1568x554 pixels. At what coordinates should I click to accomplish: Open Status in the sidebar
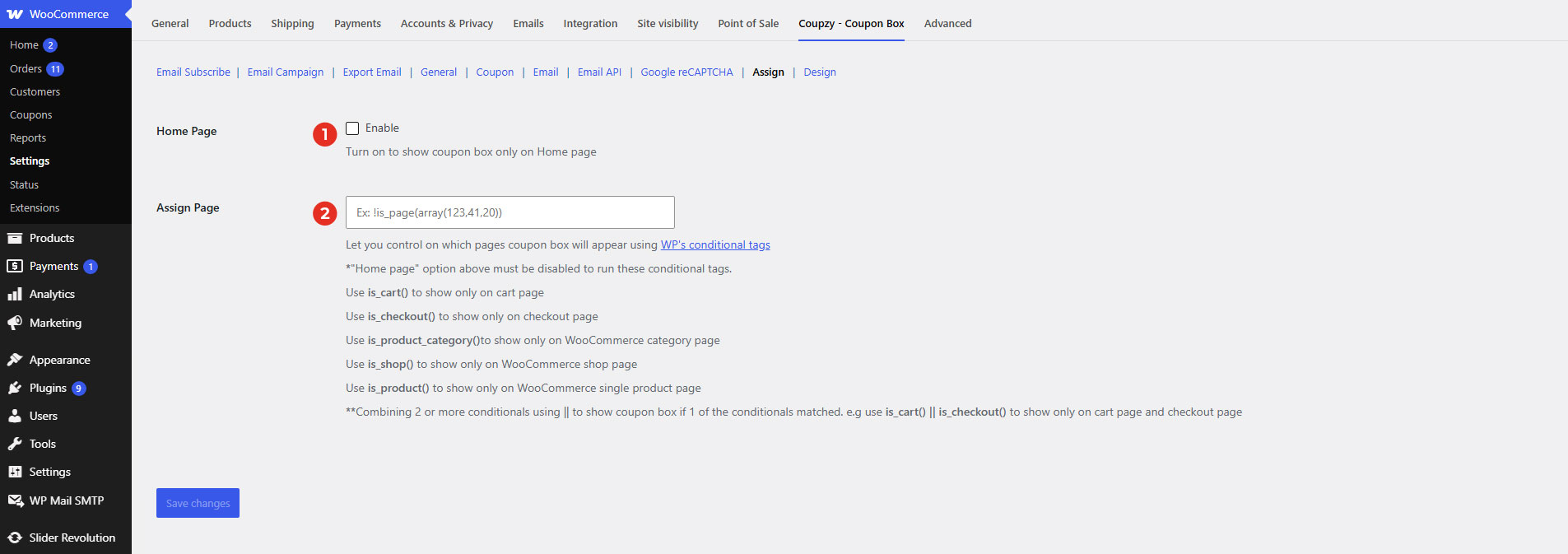point(24,184)
